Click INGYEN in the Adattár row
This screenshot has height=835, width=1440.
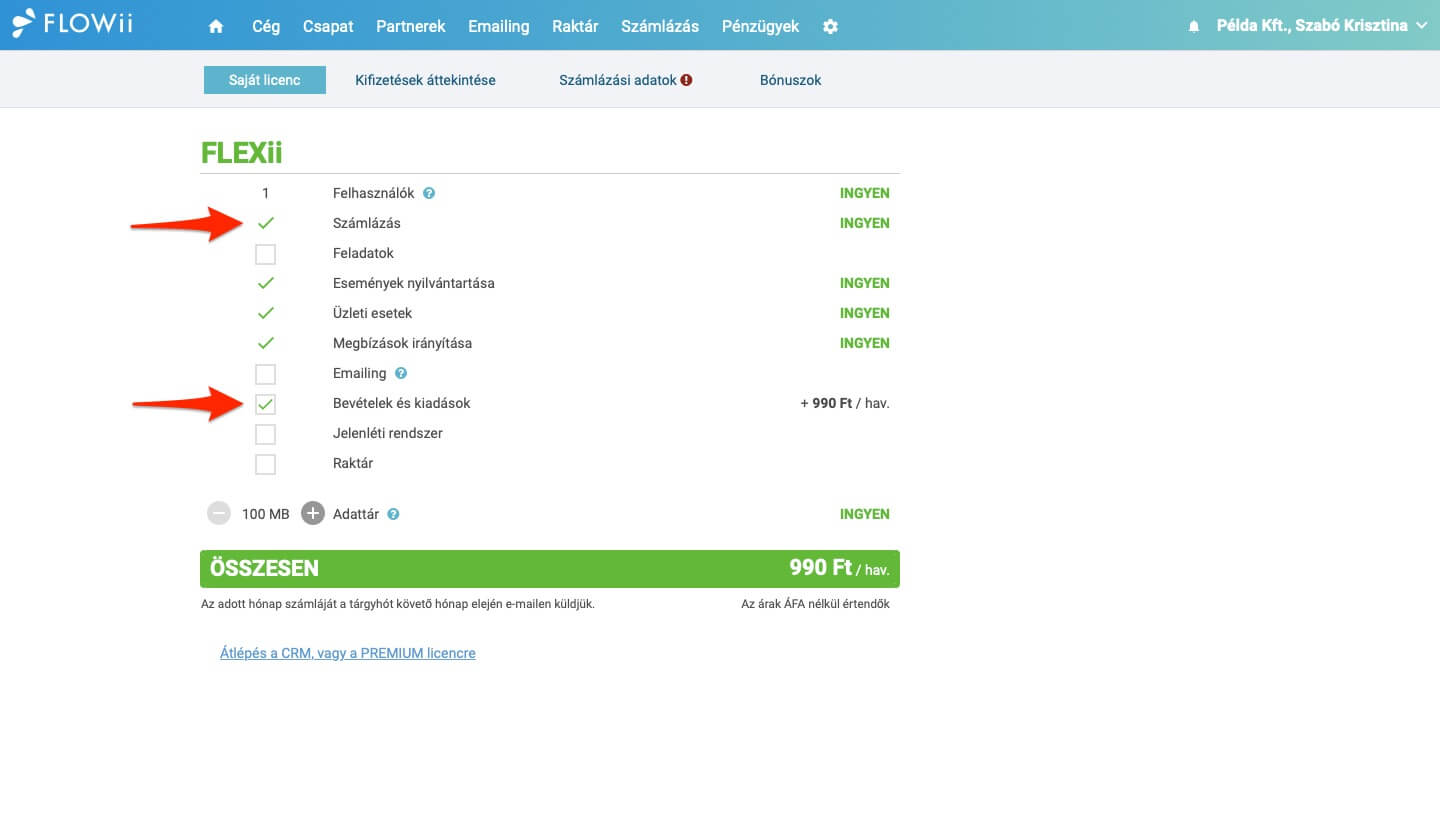pos(865,514)
